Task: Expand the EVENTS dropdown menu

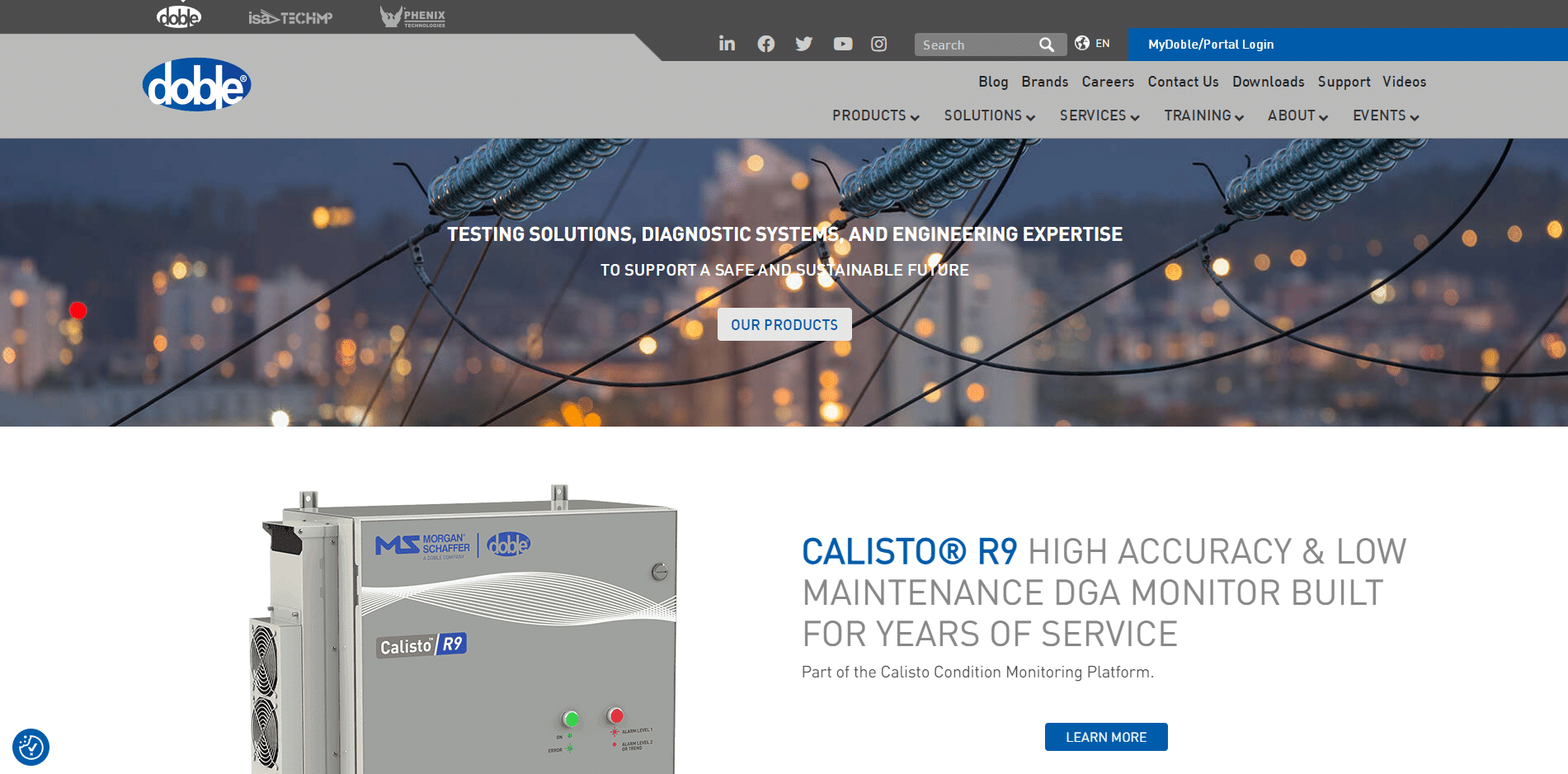Action: [x=1386, y=116]
